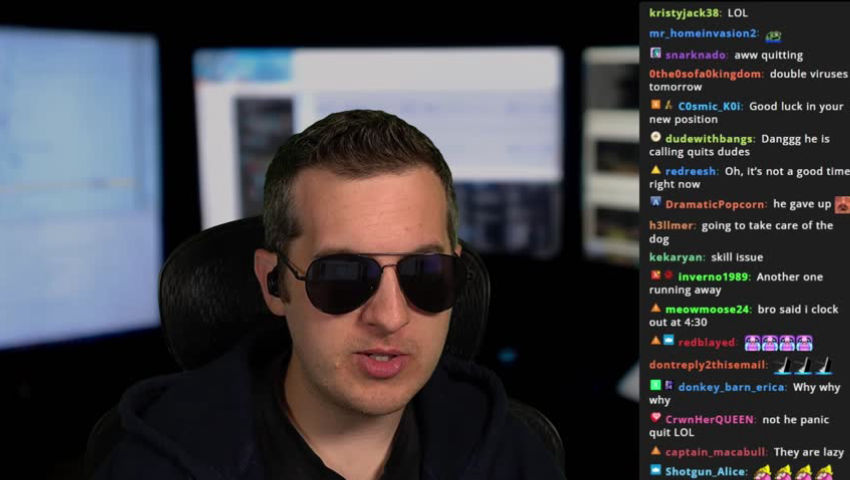
Task: Open meowmoose24's user card
Action: click(707, 310)
